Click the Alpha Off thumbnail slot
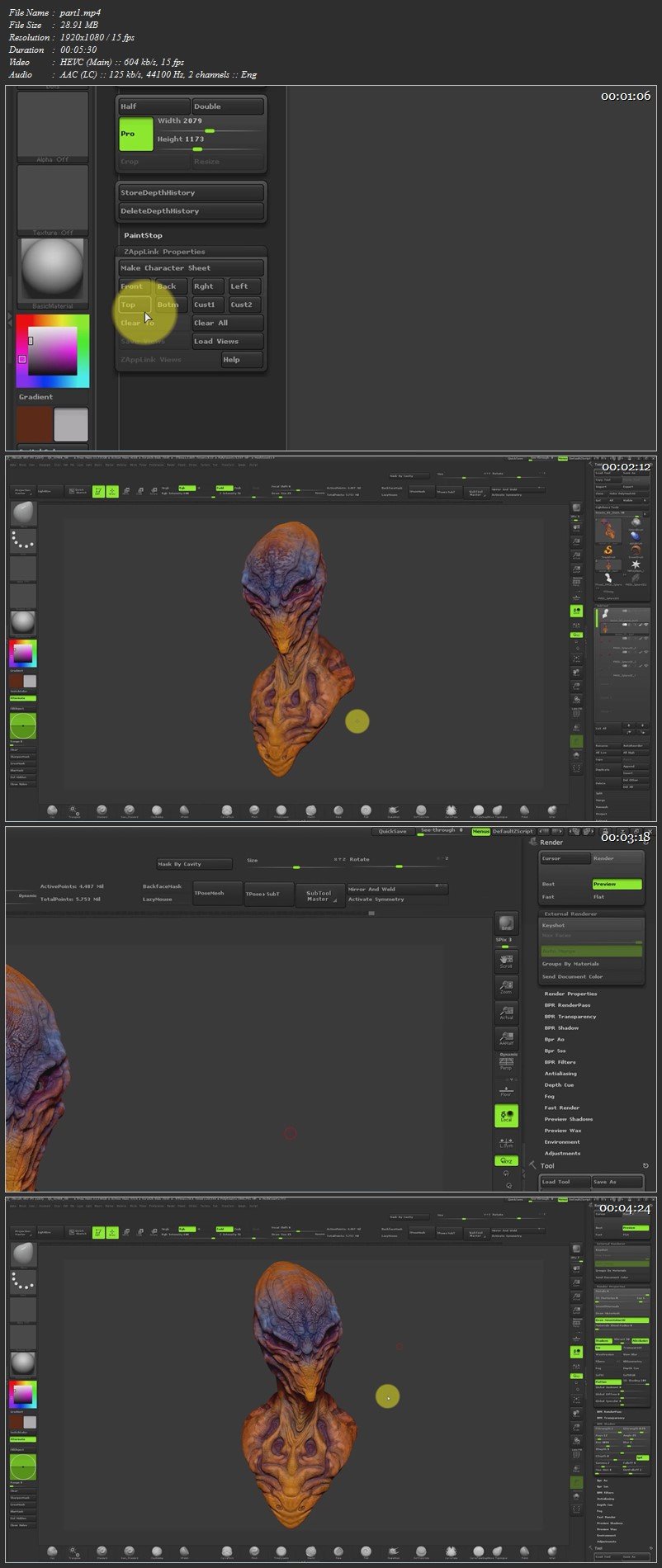 tap(53, 126)
